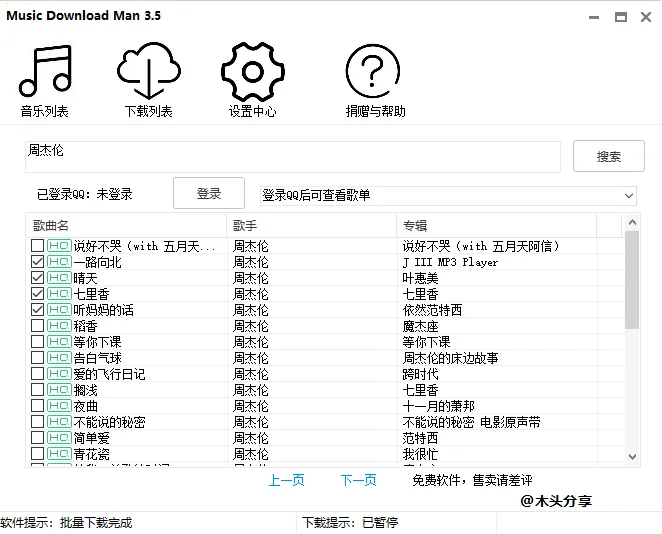Click the 免费软件，售卖请差评 notice
Screen dimensions: 662x535
click(472, 480)
